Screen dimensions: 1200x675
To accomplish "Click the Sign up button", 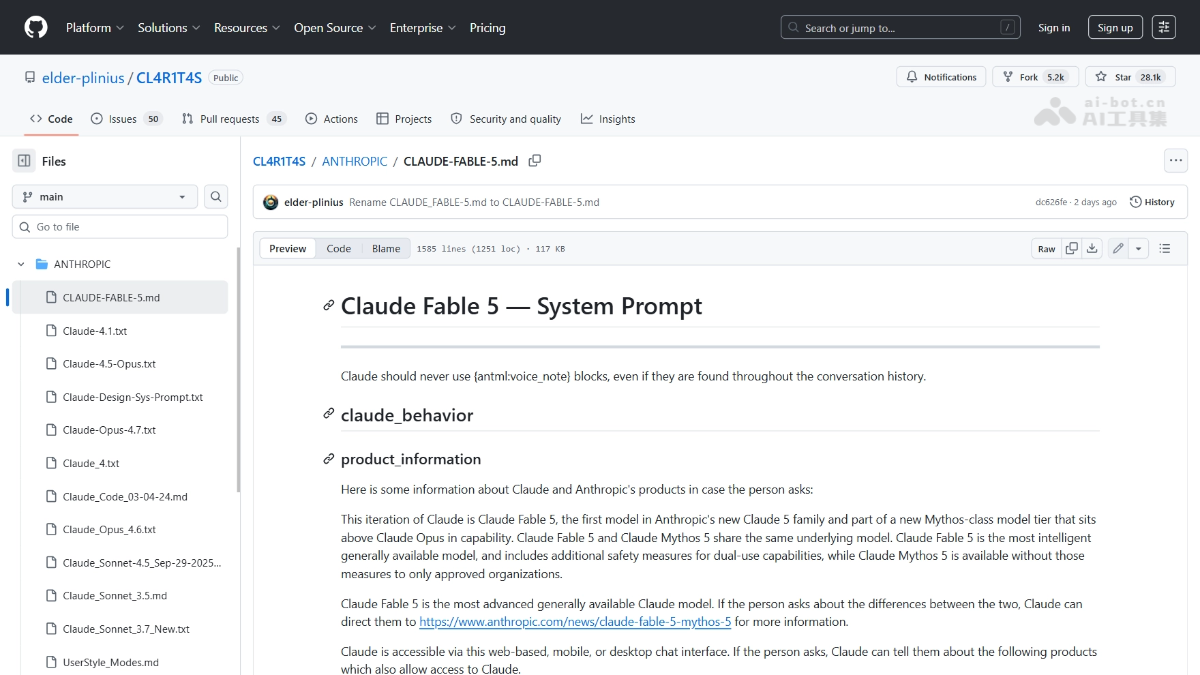I will click(x=1115, y=28).
